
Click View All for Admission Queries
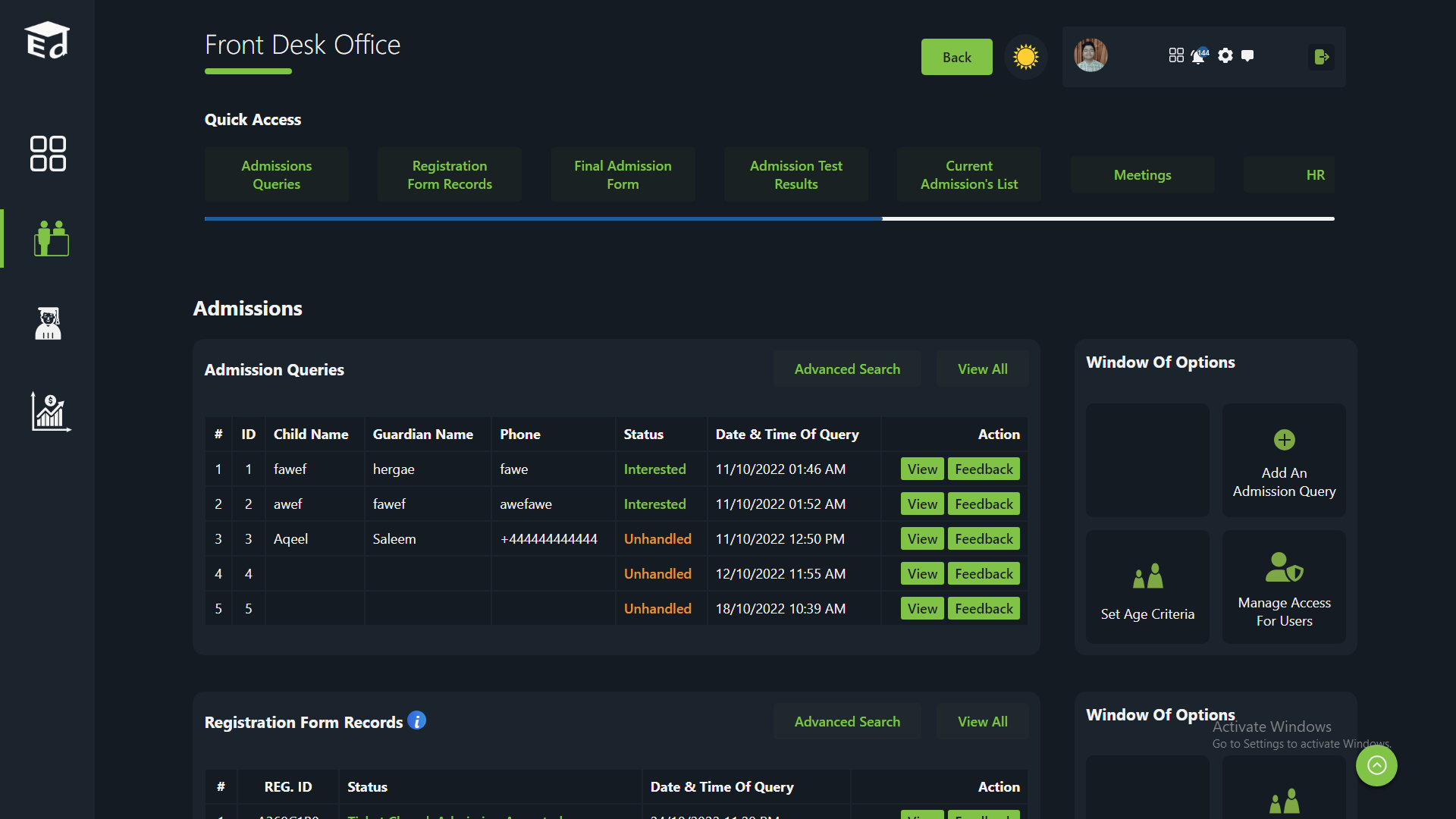coord(982,369)
